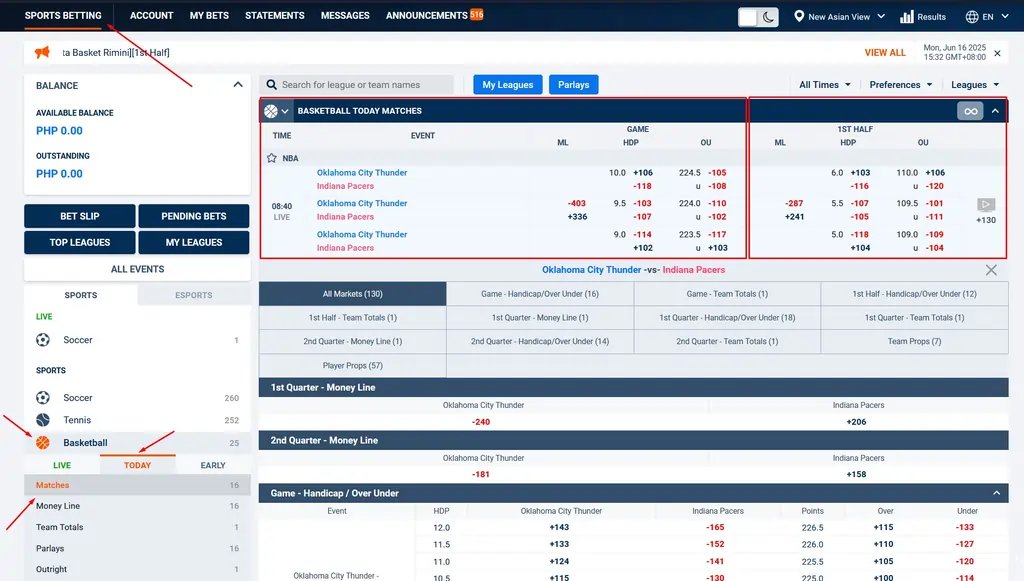Select Player Props (57) market
This screenshot has height=581, width=1024.
(x=353, y=366)
